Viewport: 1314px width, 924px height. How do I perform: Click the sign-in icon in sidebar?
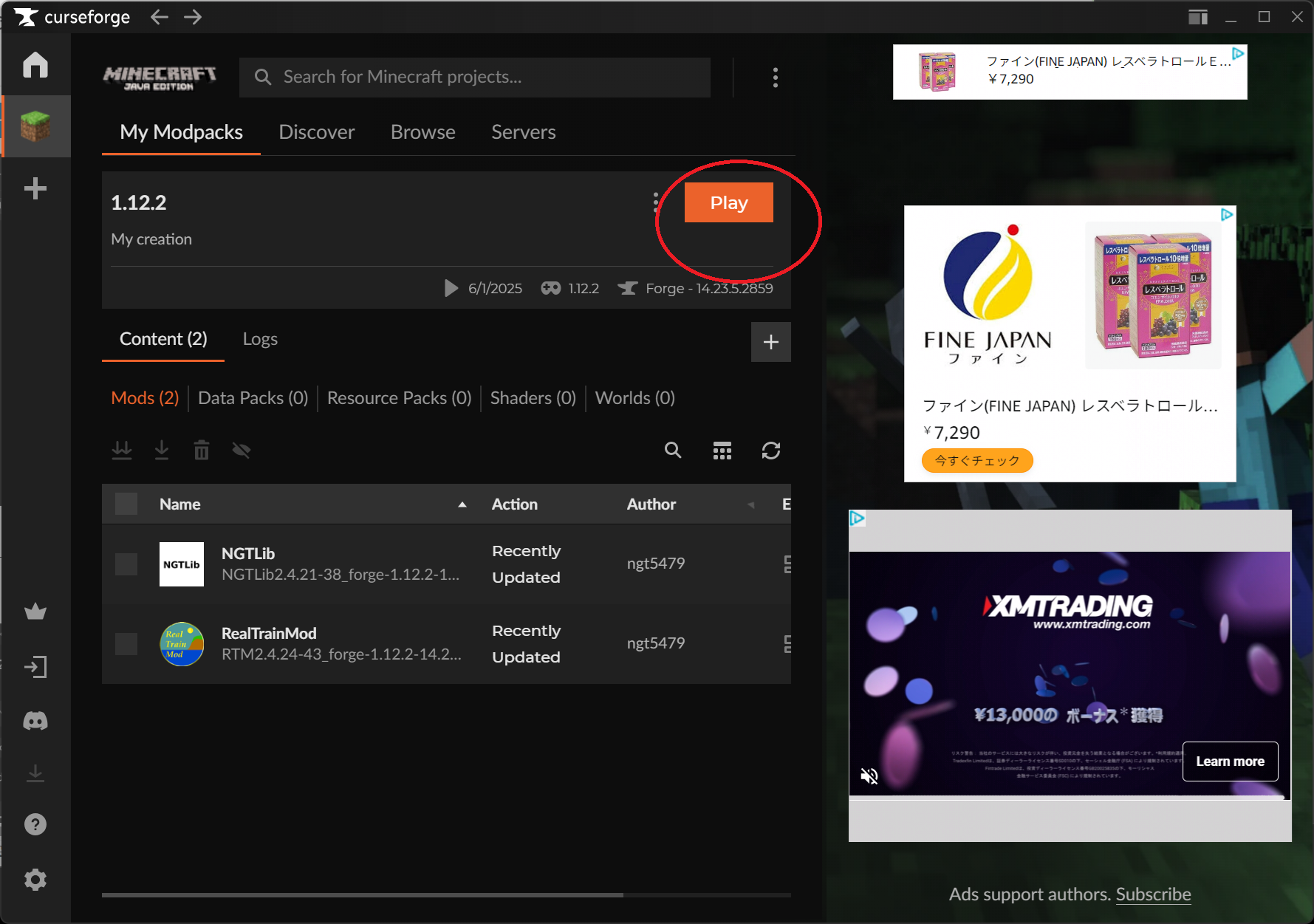pyautogui.click(x=35, y=667)
